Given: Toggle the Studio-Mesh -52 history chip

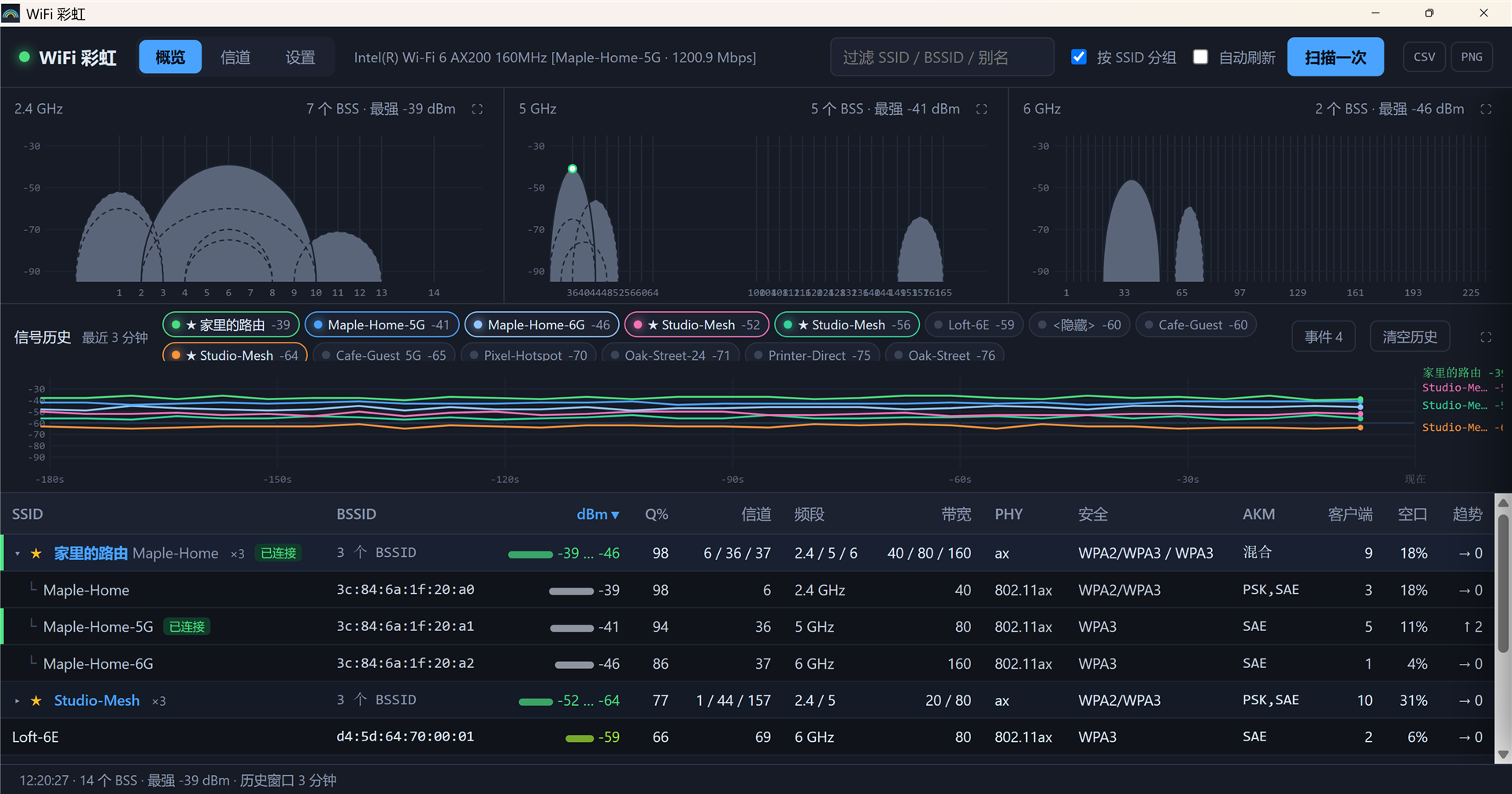Looking at the screenshot, I should (695, 325).
